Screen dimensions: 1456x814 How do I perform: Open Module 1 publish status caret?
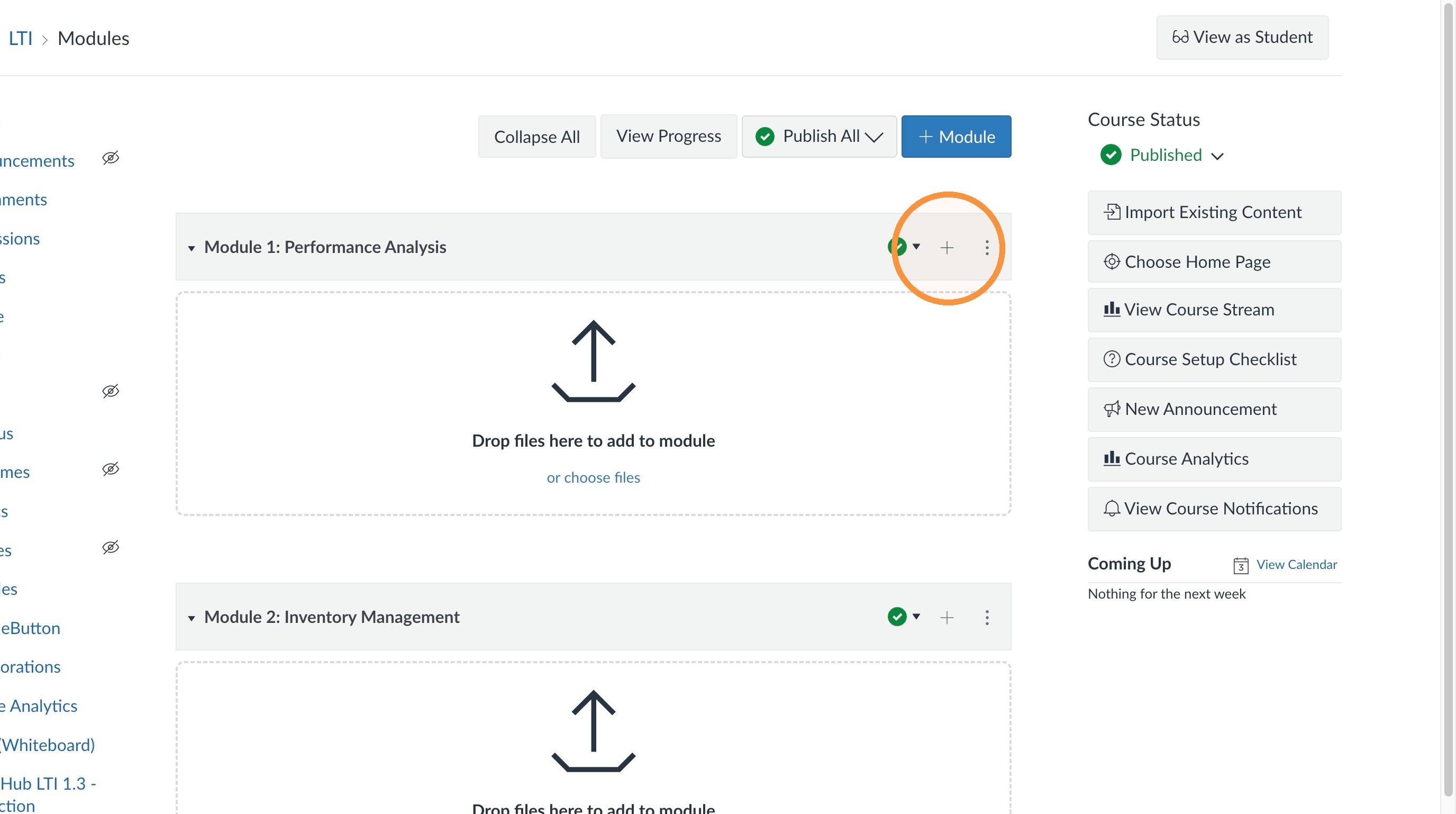pos(916,247)
